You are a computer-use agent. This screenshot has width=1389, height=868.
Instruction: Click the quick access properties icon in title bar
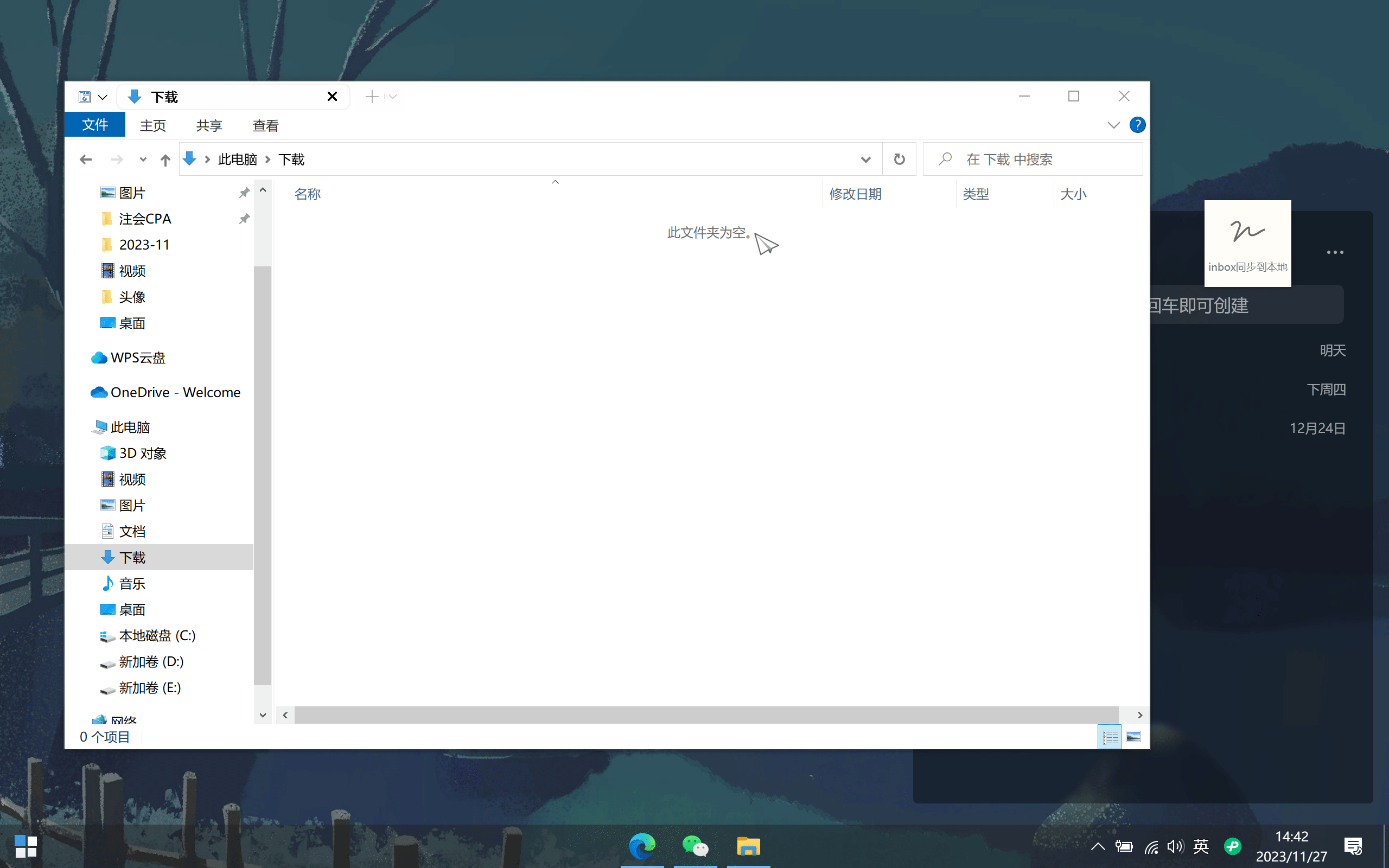(85, 97)
